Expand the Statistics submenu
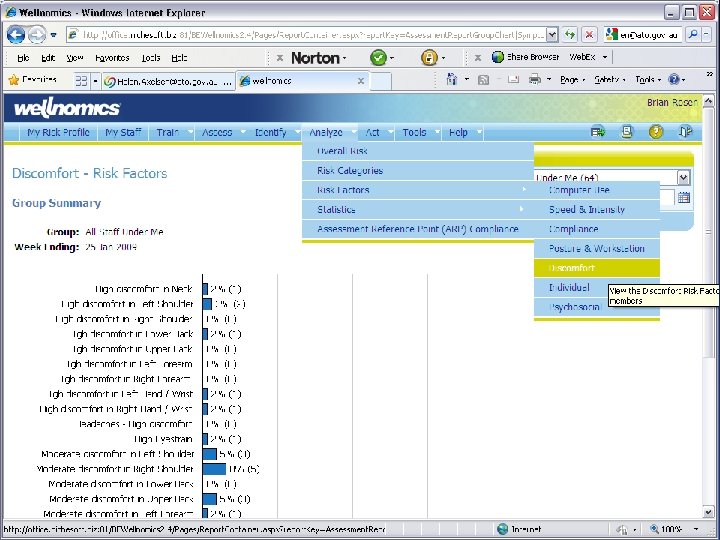This screenshot has height=540, width=720. click(x=417, y=209)
